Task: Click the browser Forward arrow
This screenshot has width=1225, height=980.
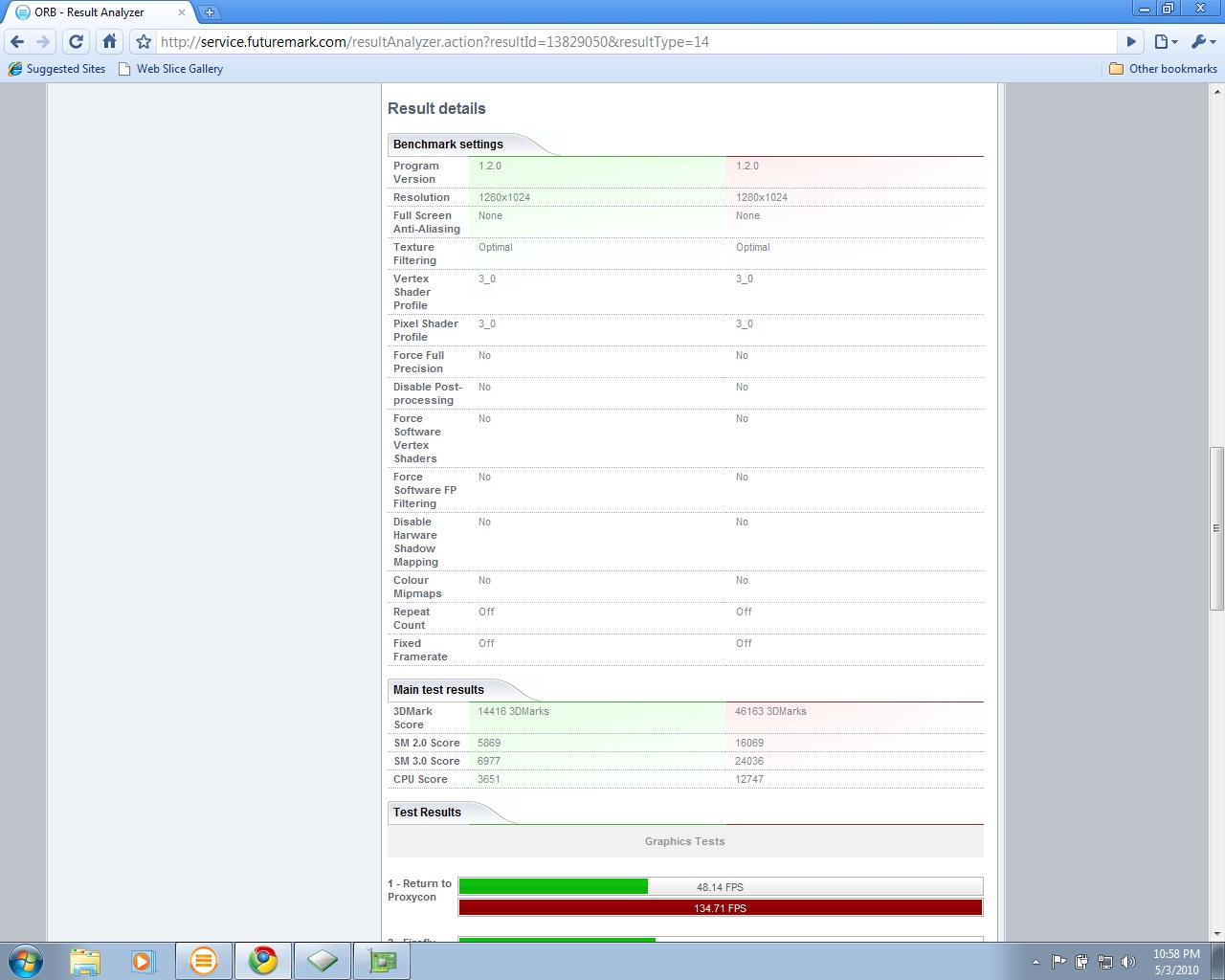Action: 43,41
